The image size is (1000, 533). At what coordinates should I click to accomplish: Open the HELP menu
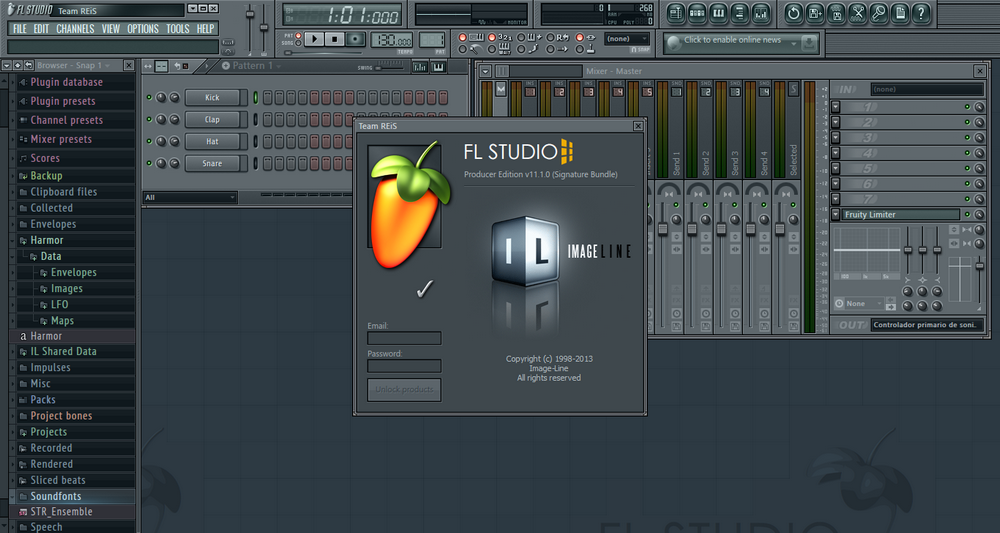click(205, 29)
